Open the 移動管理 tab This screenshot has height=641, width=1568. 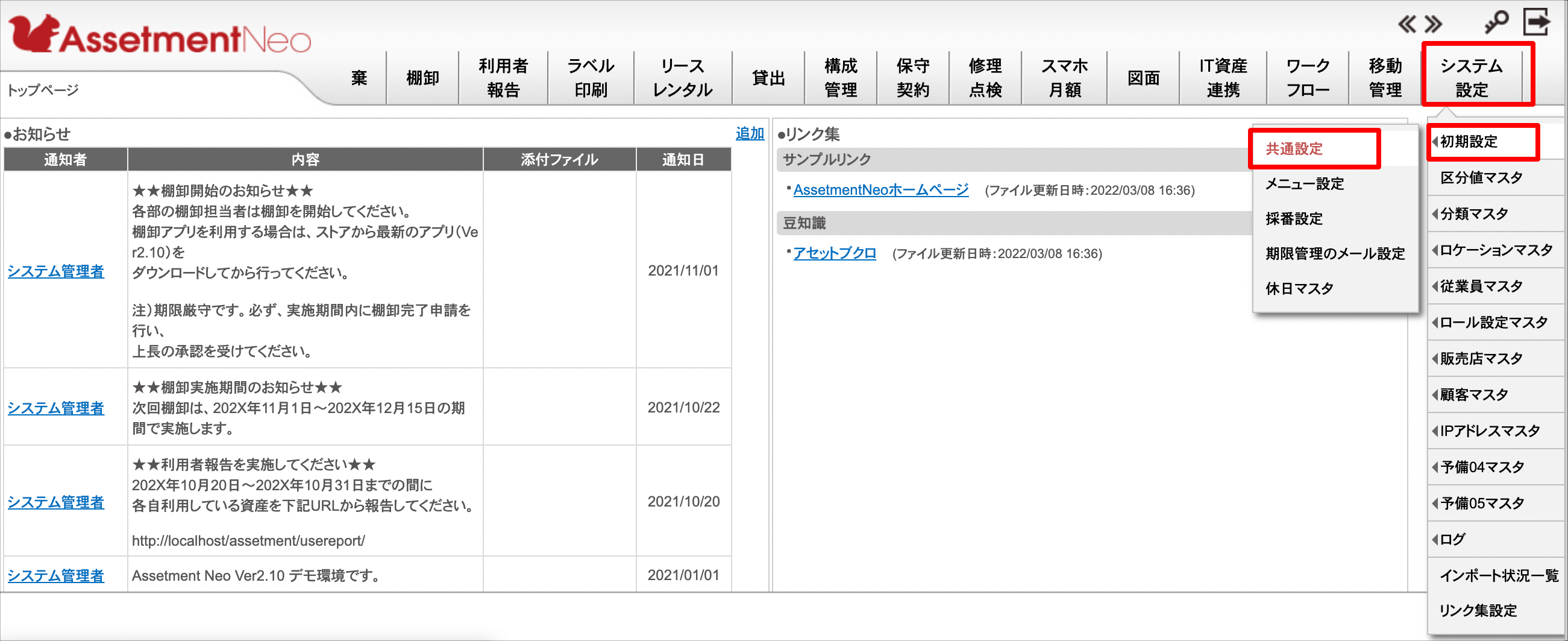click(x=1385, y=78)
